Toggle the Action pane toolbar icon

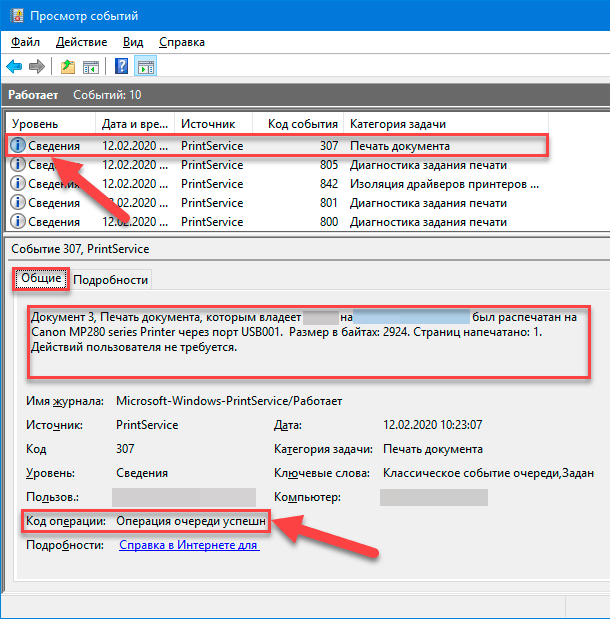tap(146, 66)
